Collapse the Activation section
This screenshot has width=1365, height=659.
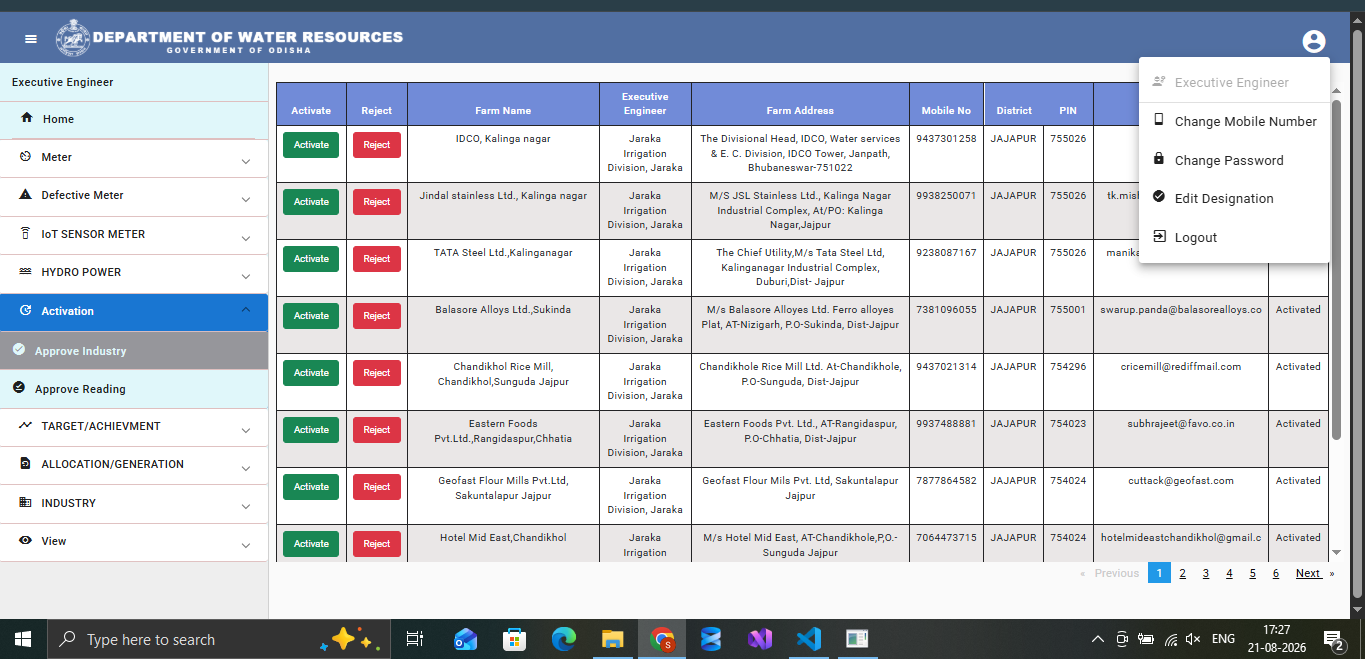click(x=246, y=310)
